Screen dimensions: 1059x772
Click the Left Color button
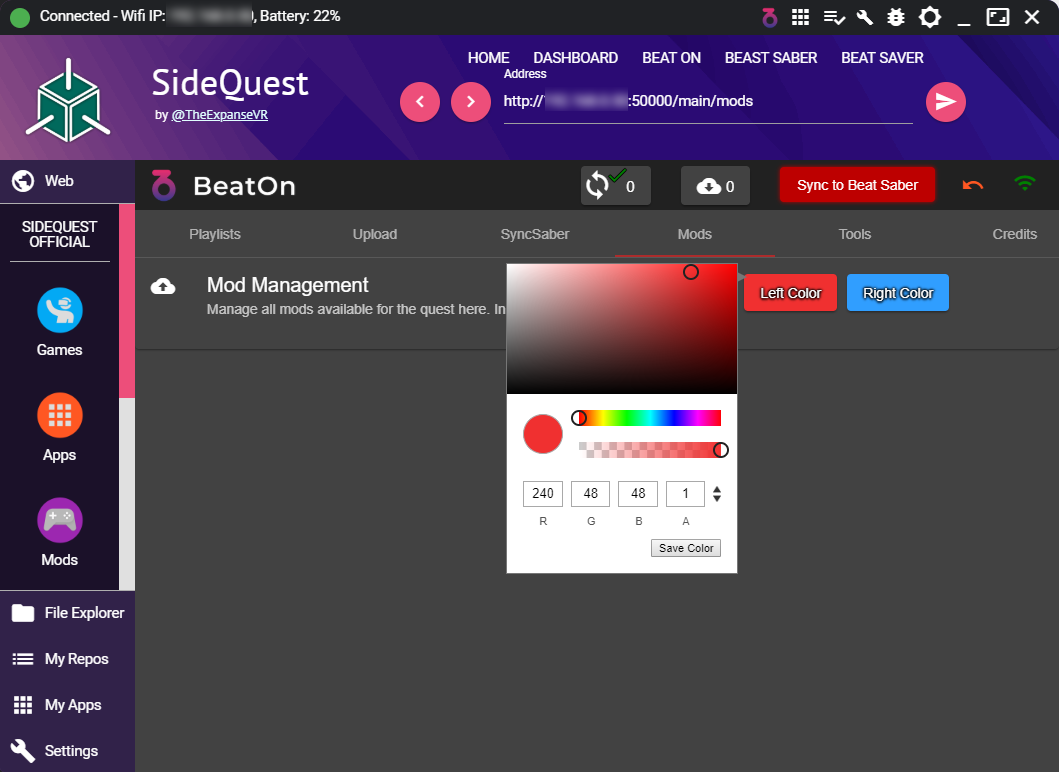pyautogui.click(x=790, y=293)
